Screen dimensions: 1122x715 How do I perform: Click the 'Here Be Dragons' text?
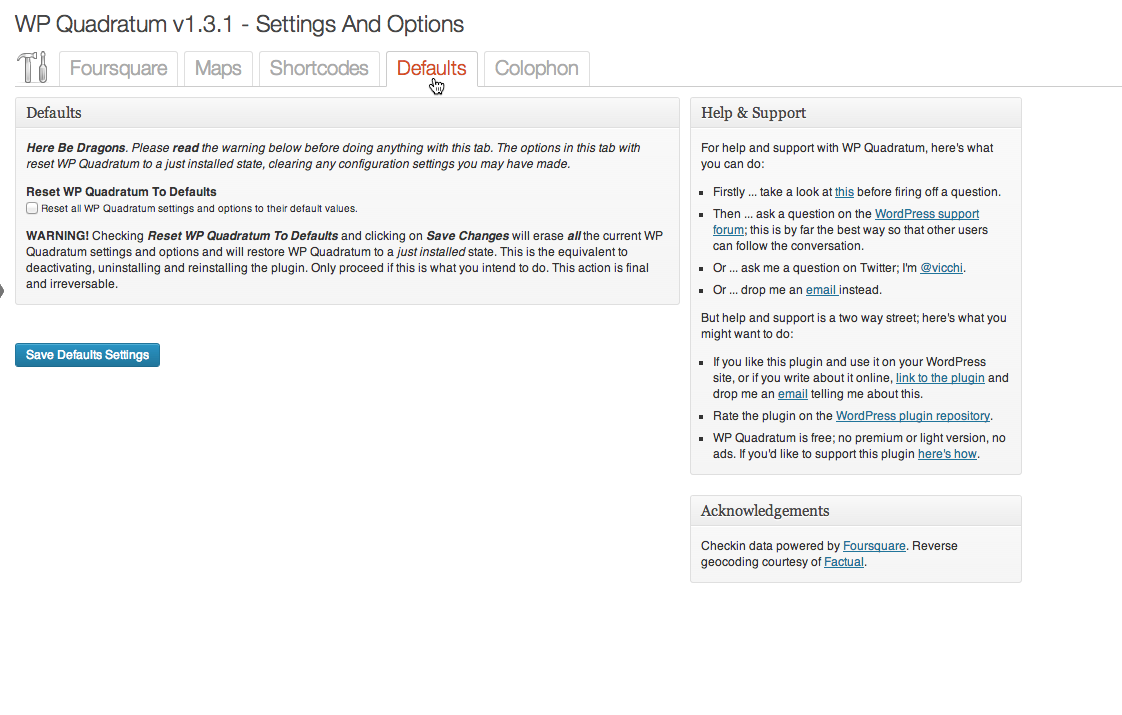[x=76, y=147]
